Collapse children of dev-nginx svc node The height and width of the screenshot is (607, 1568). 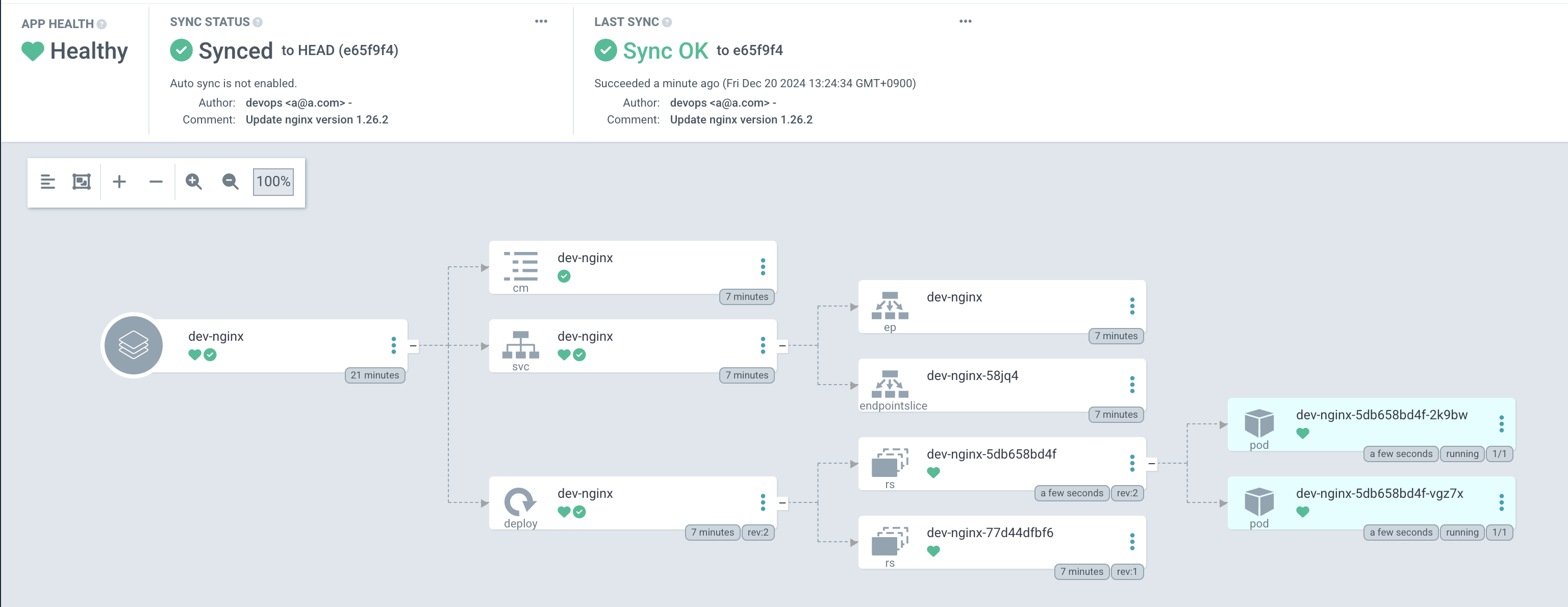[782, 346]
